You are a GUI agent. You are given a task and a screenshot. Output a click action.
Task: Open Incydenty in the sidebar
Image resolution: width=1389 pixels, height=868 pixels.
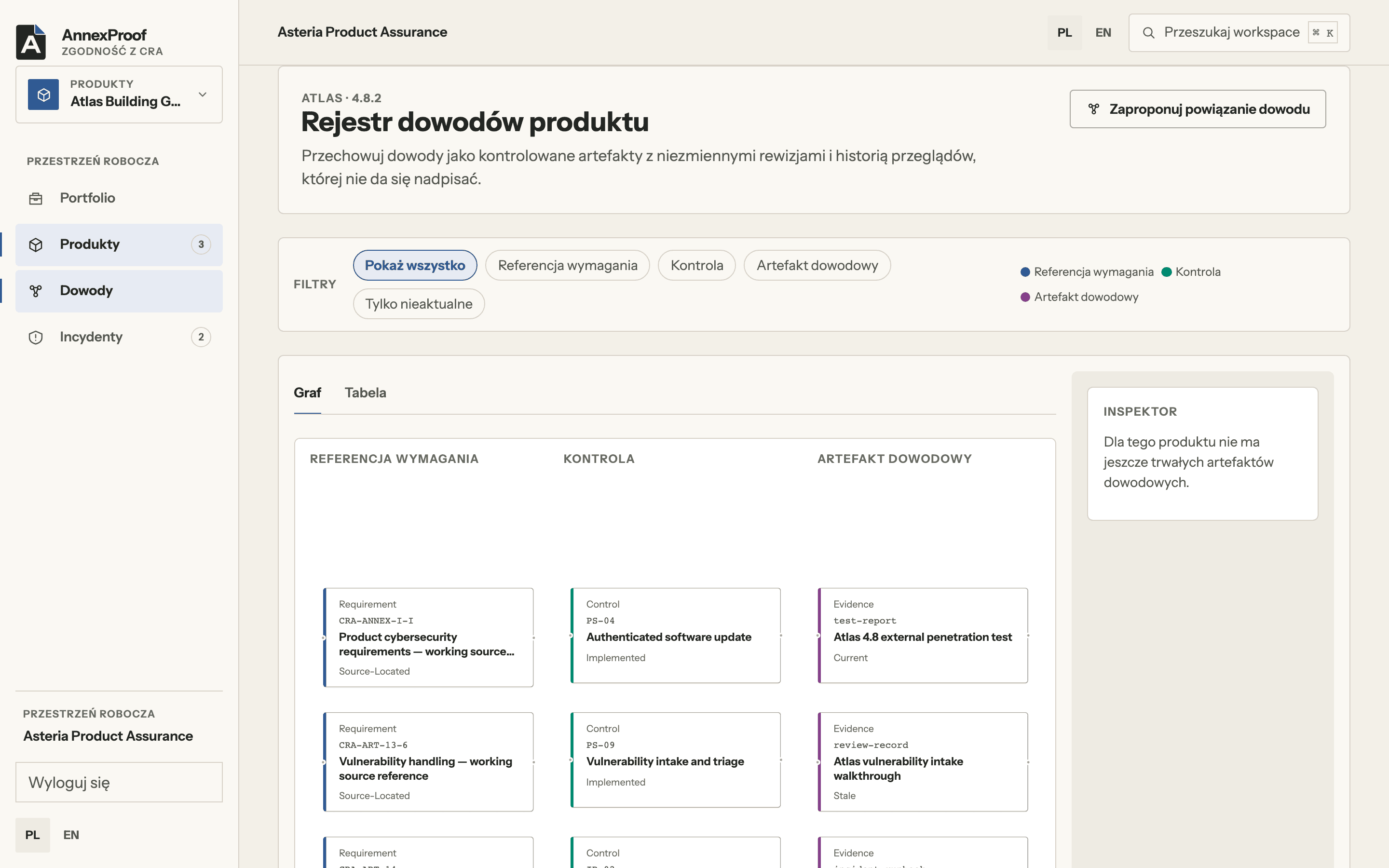tap(119, 337)
